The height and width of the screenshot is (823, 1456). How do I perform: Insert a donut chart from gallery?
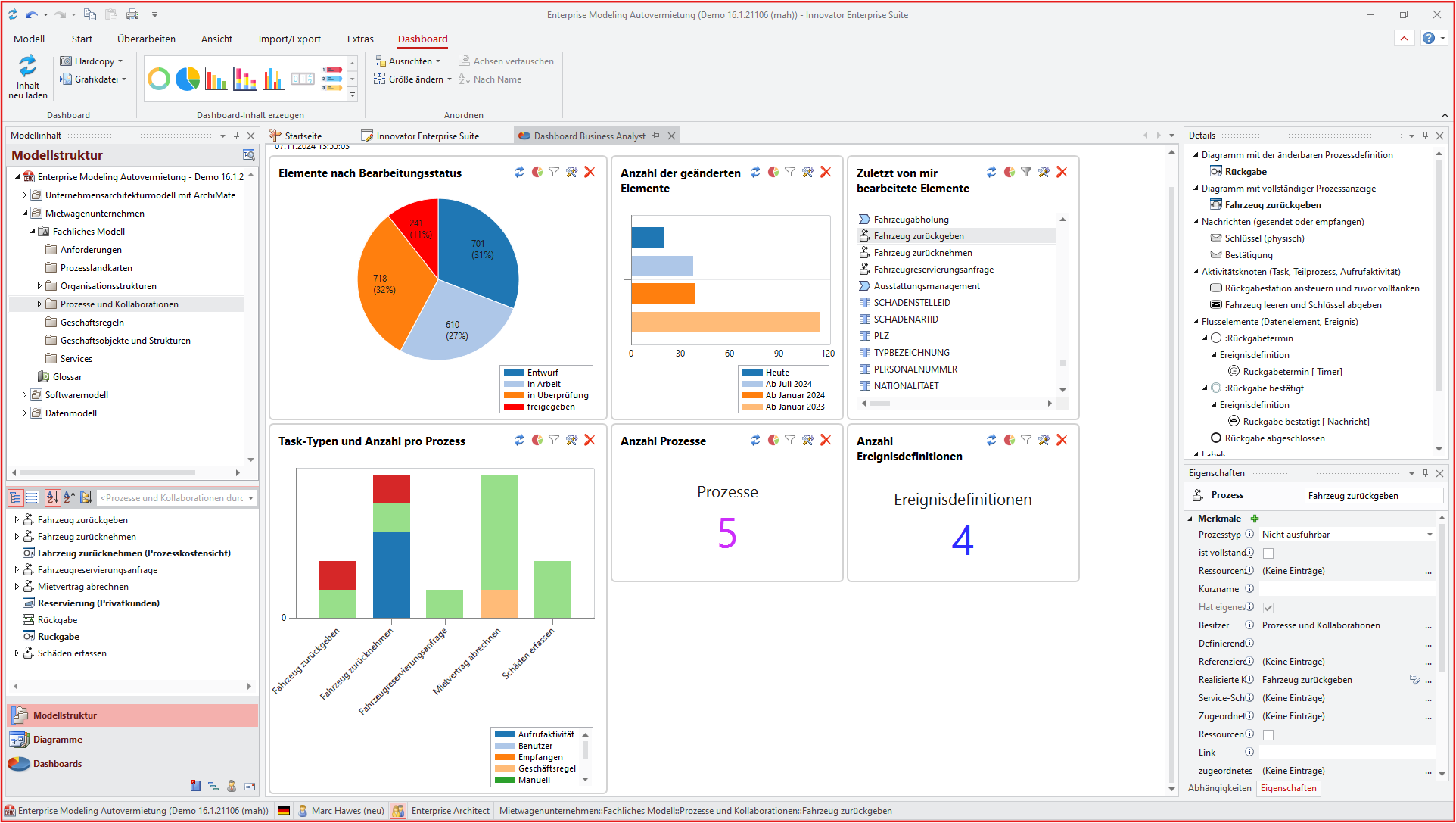pos(159,79)
